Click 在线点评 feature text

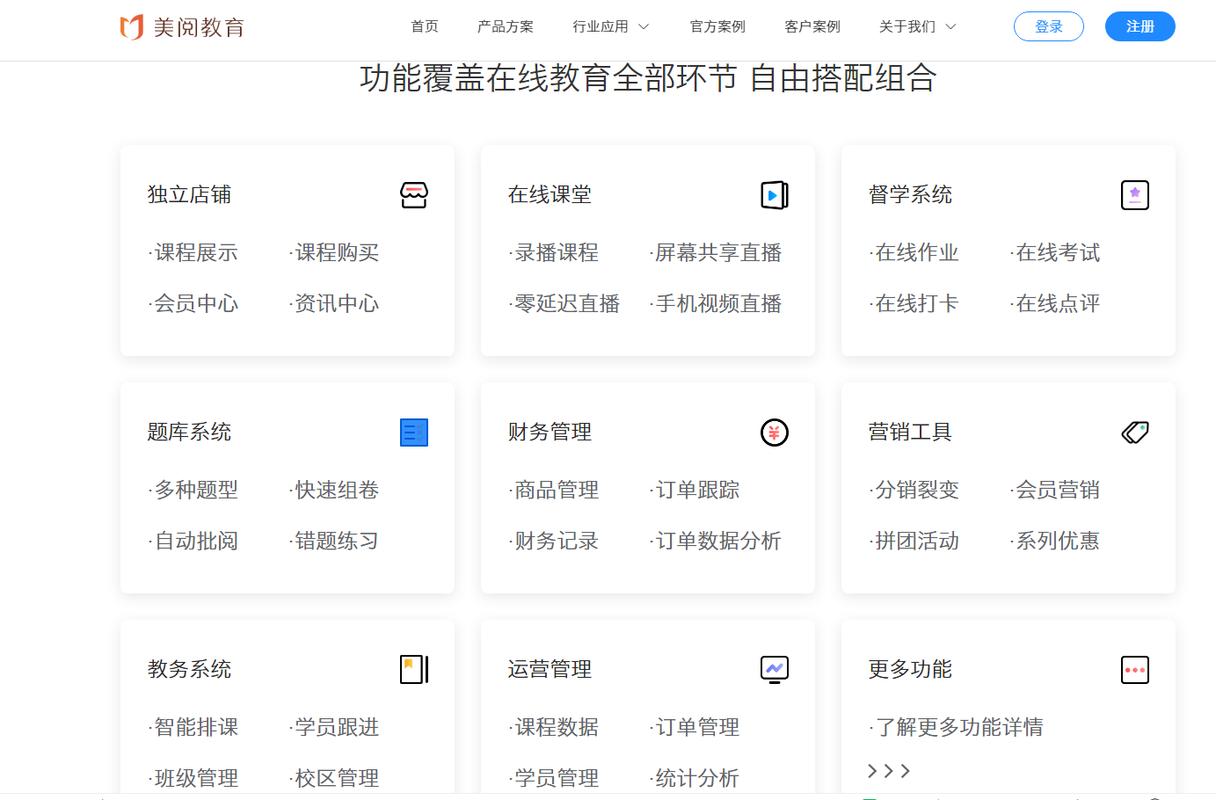[x=1055, y=304]
